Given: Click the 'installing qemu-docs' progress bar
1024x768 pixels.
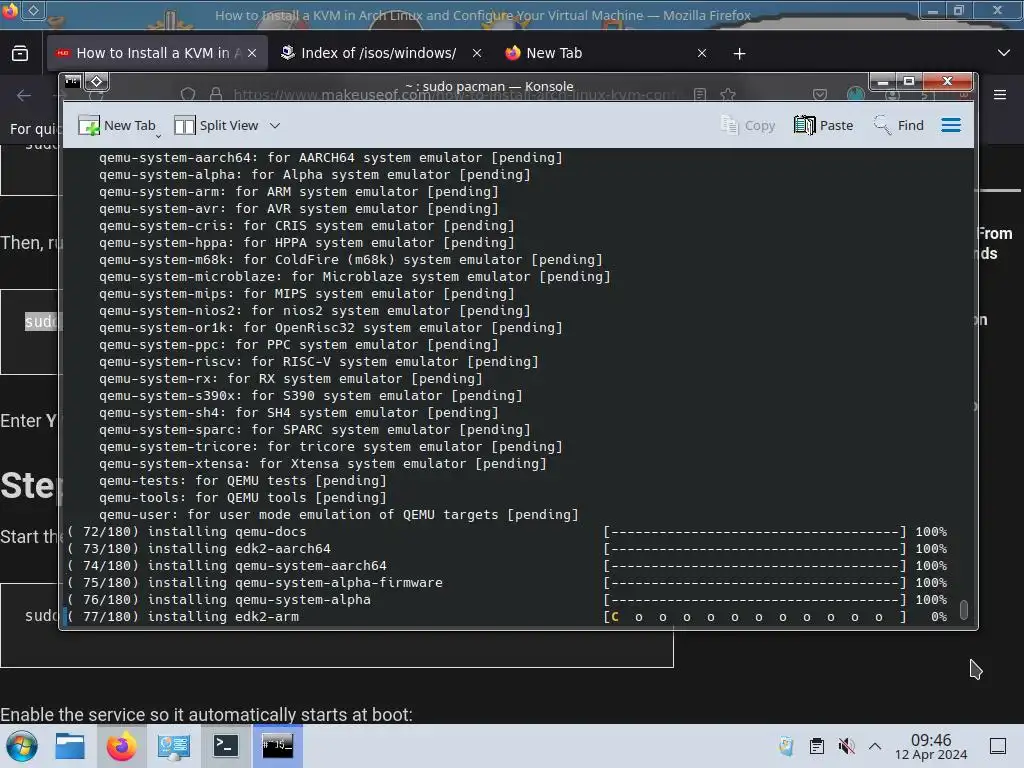Looking at the screenshot, I should pos(755,532).
